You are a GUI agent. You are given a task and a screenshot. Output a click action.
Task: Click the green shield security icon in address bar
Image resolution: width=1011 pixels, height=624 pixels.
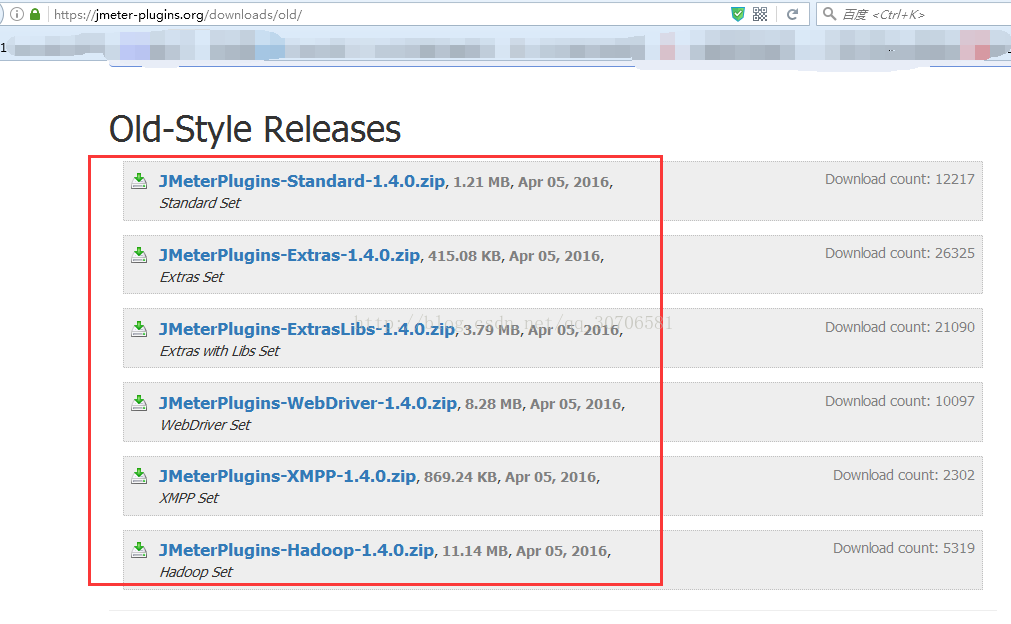click(x=738, y=14)
